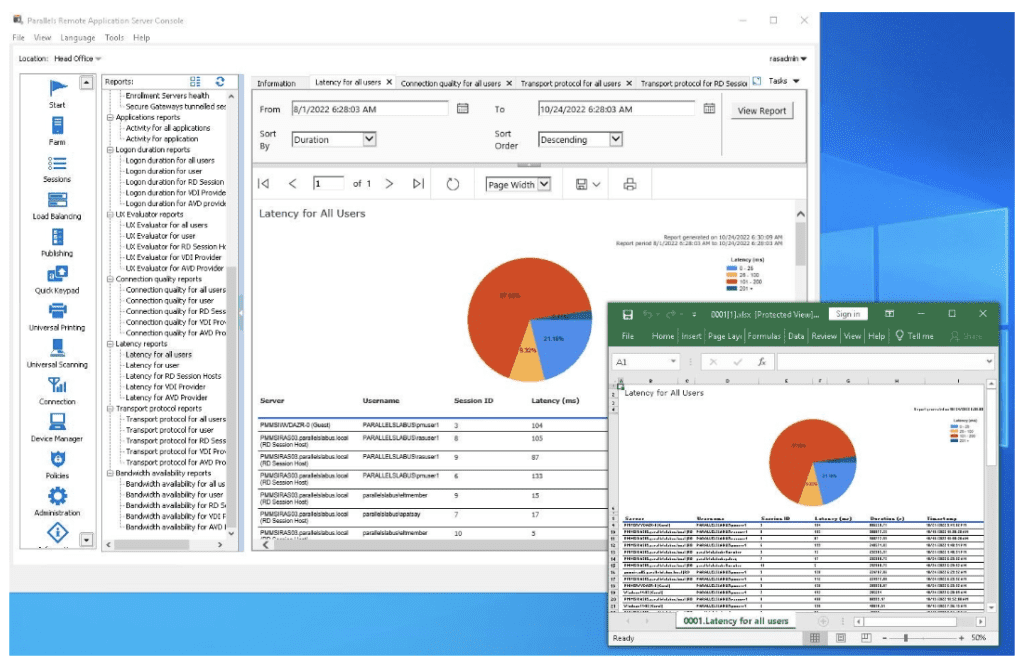
Task: Open the Load Balancing category
Action: coord(57,204)
